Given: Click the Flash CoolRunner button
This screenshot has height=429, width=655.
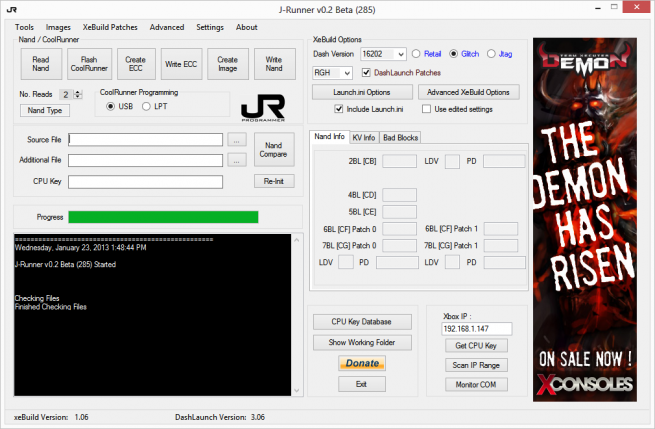Looking at the screenshot, I should coord(88,65).
